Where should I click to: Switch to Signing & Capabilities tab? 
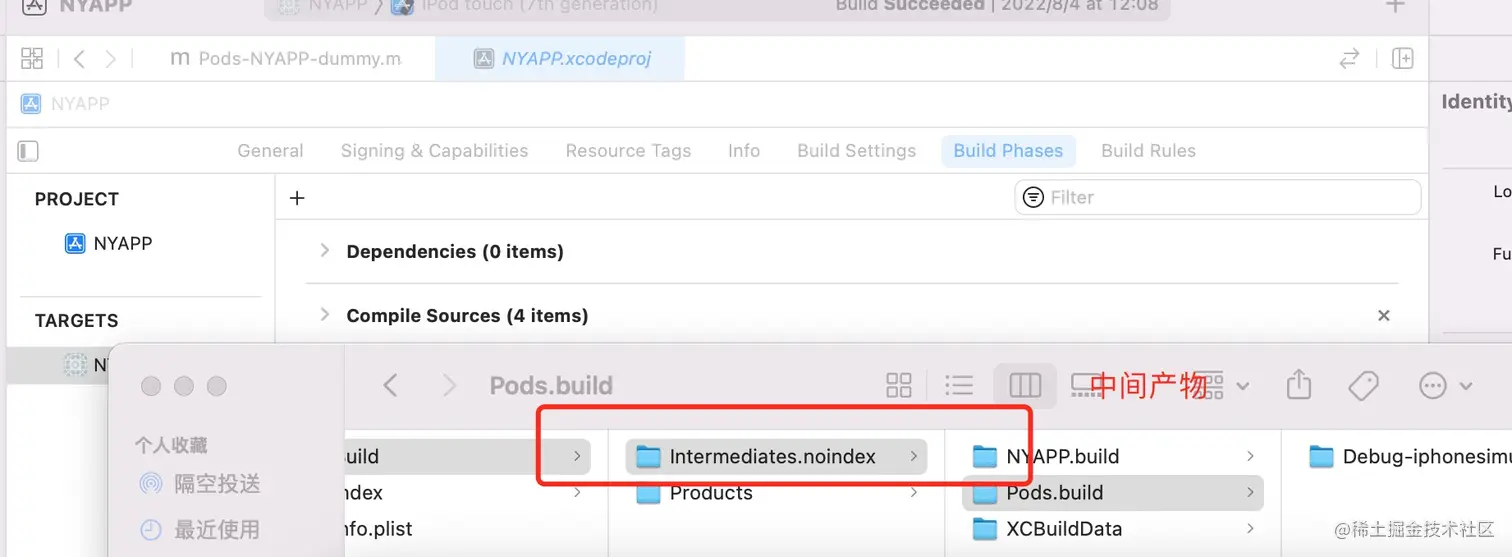coord(434,151)
